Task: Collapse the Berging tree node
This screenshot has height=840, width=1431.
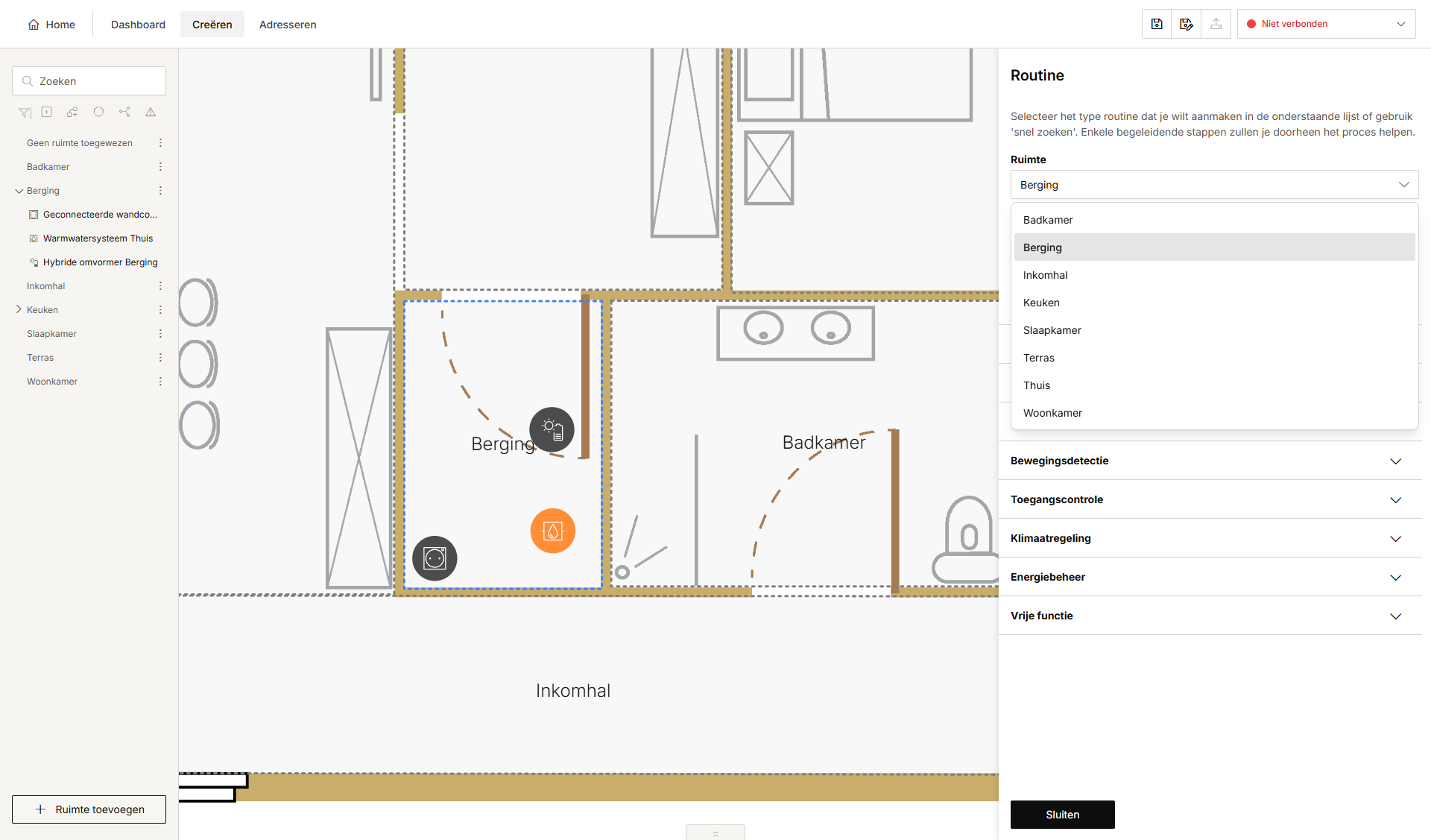Action: (x=19, y=191)
